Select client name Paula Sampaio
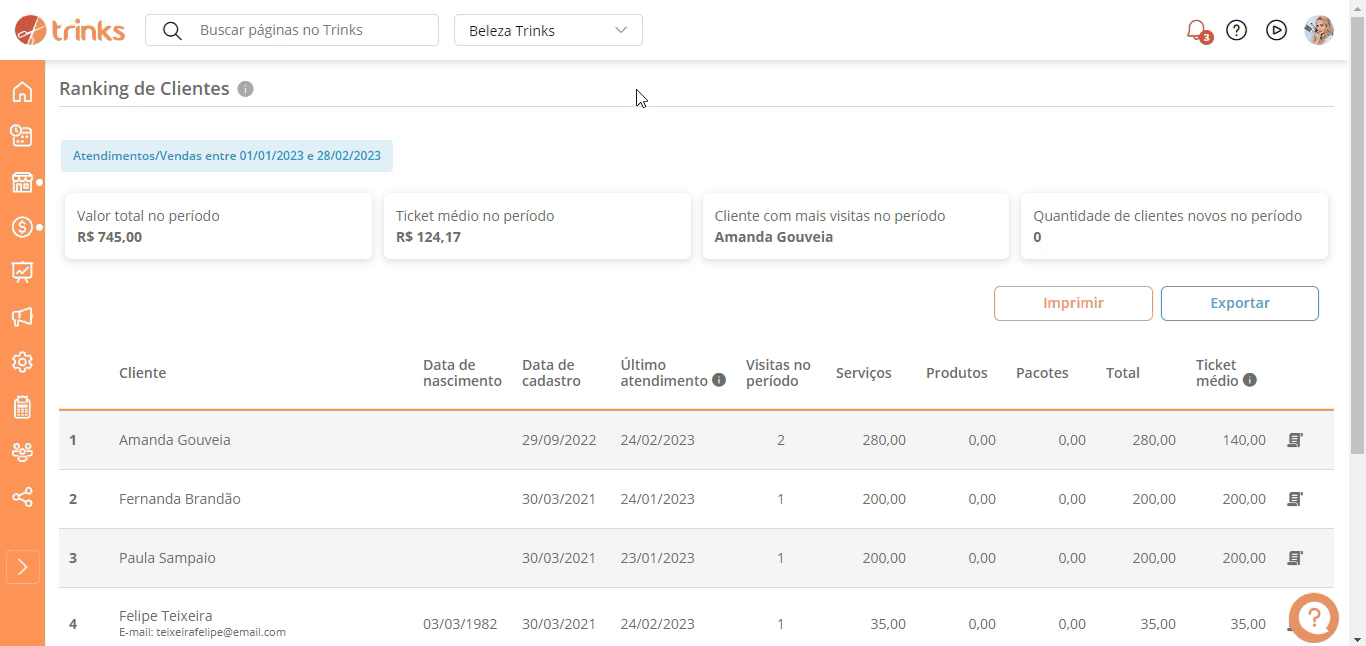 167,558
